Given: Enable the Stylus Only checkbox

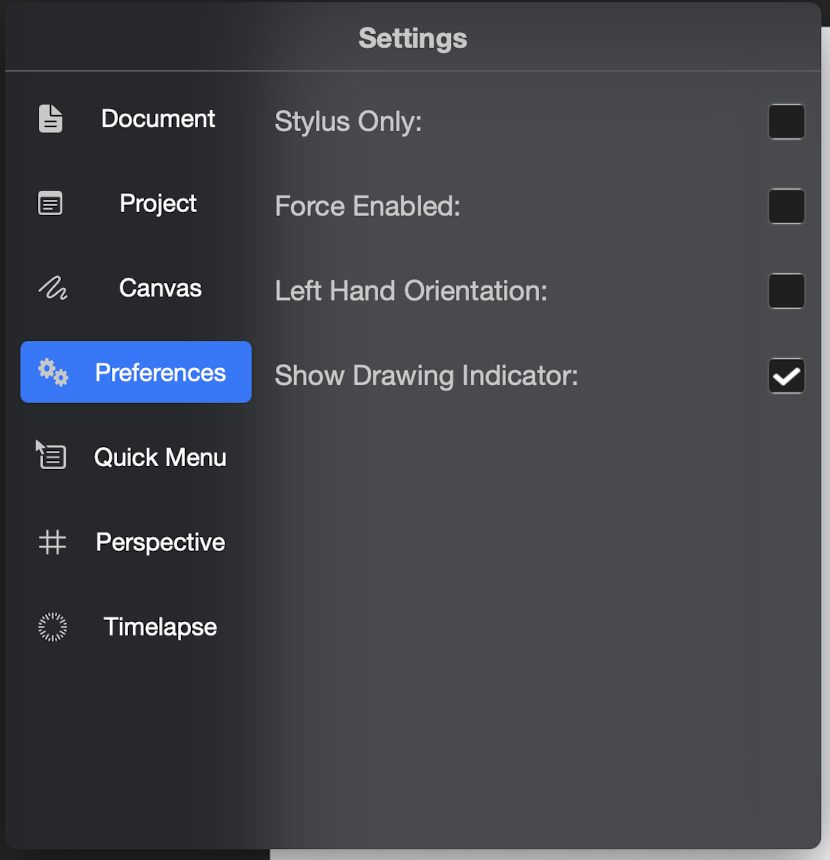Looking at the screenshot, I should (x=786, y=122).
